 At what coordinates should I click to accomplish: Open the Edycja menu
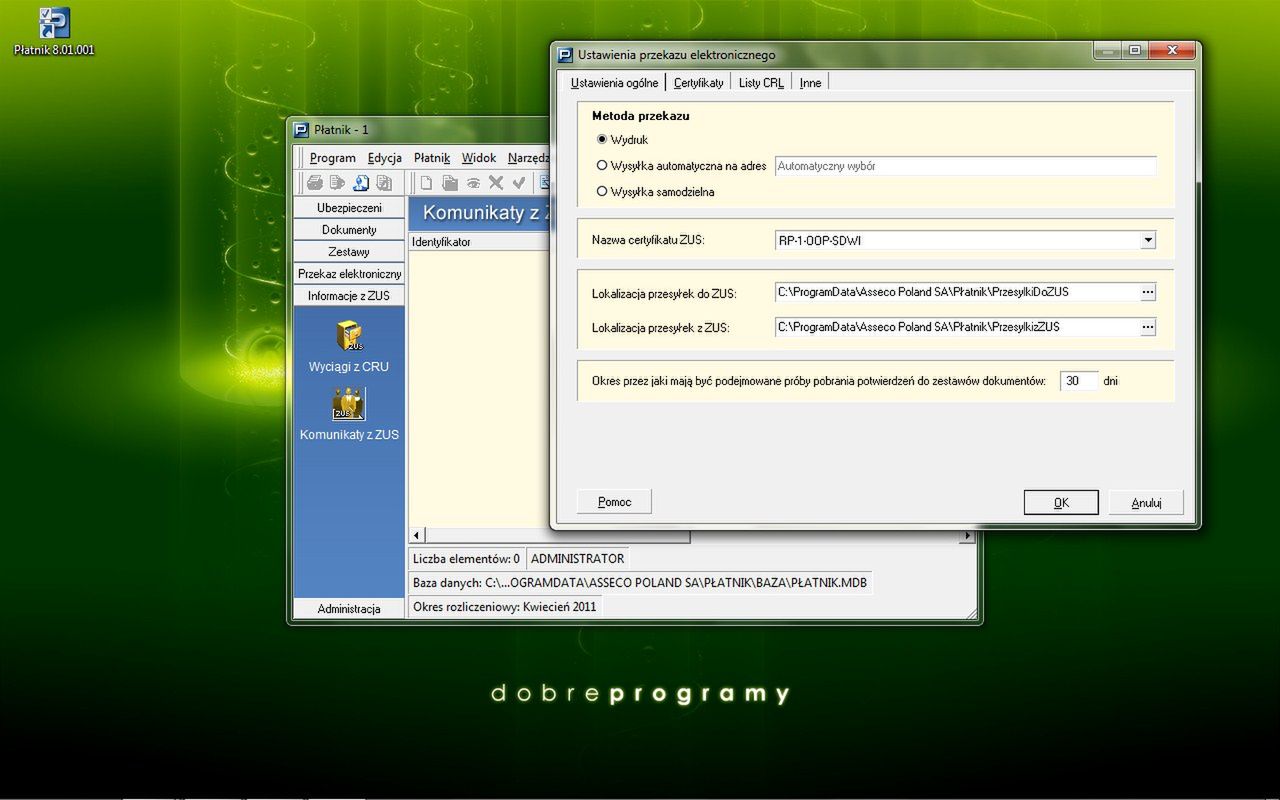(384, 158)
